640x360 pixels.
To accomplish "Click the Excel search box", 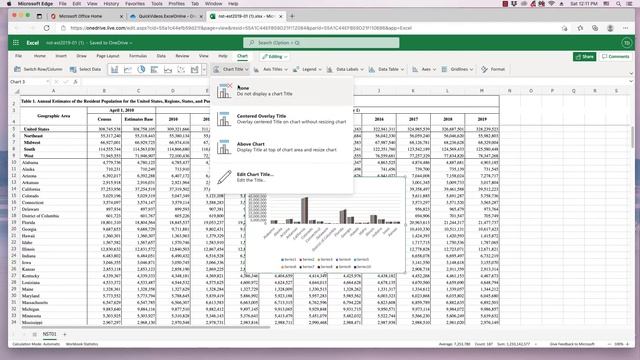I will tap(321, 42).
